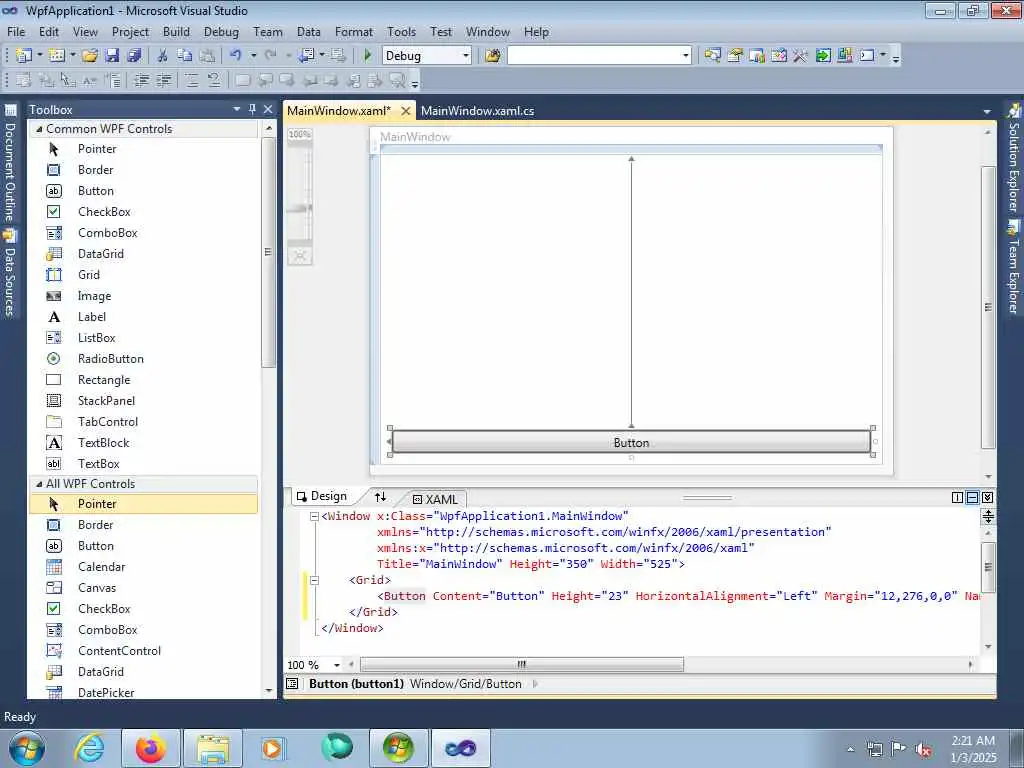Click the designer zoom slider
Image resolution: width=1024 pixels, height=768 pixels.
tap(300, 208)
